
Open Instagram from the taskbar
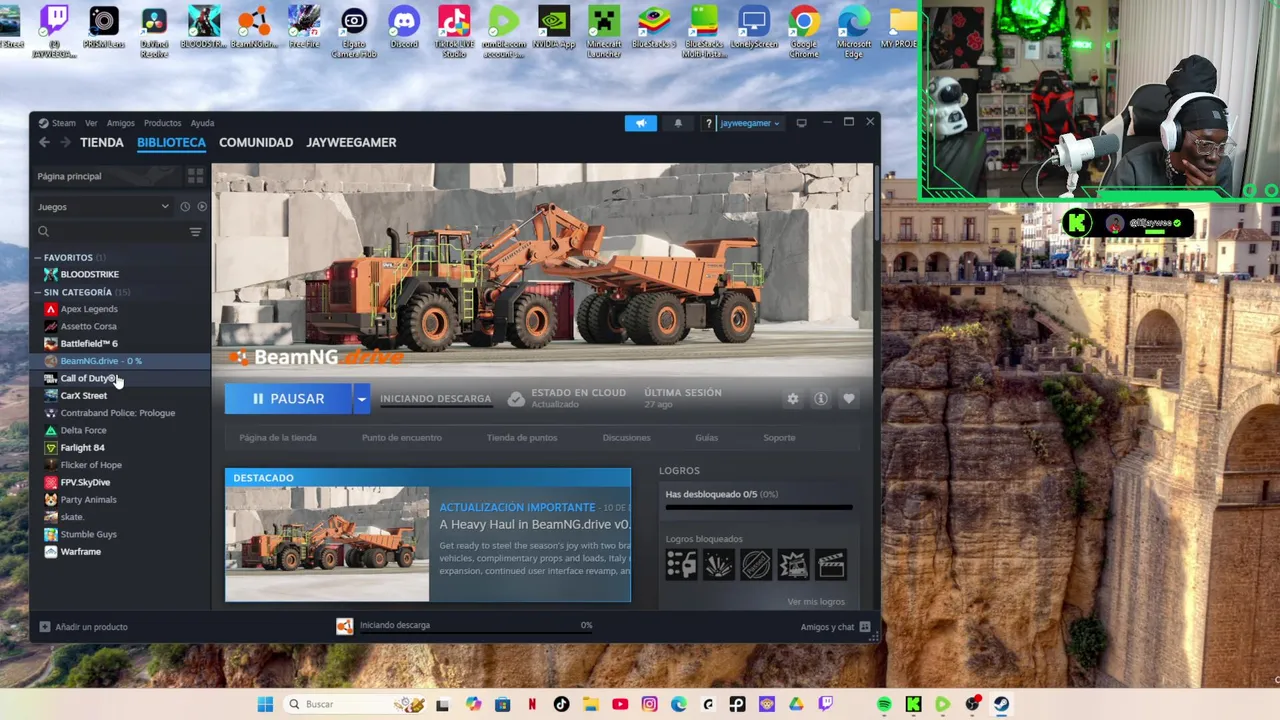tap(649, 704)
